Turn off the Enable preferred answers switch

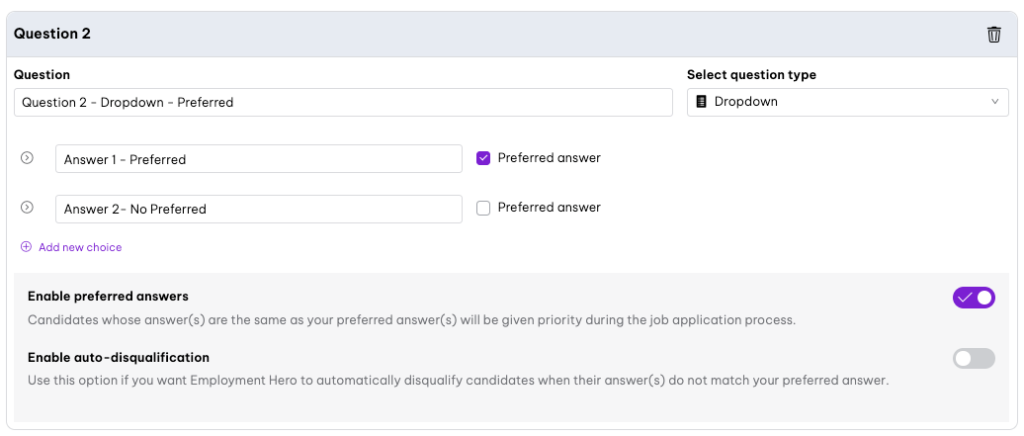coord(973,298)
